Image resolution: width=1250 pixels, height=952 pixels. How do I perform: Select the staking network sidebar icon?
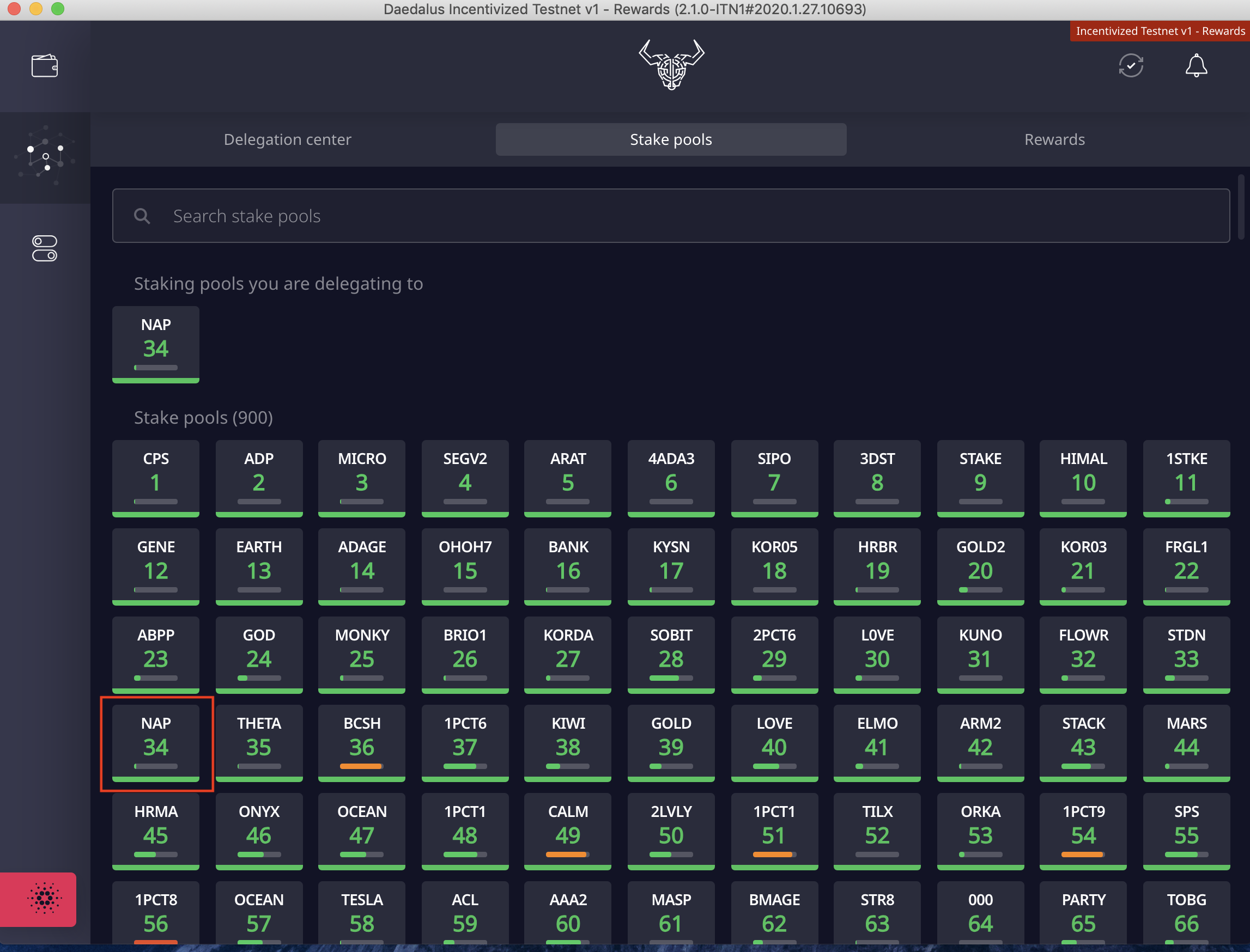click(x=45, y=157)
